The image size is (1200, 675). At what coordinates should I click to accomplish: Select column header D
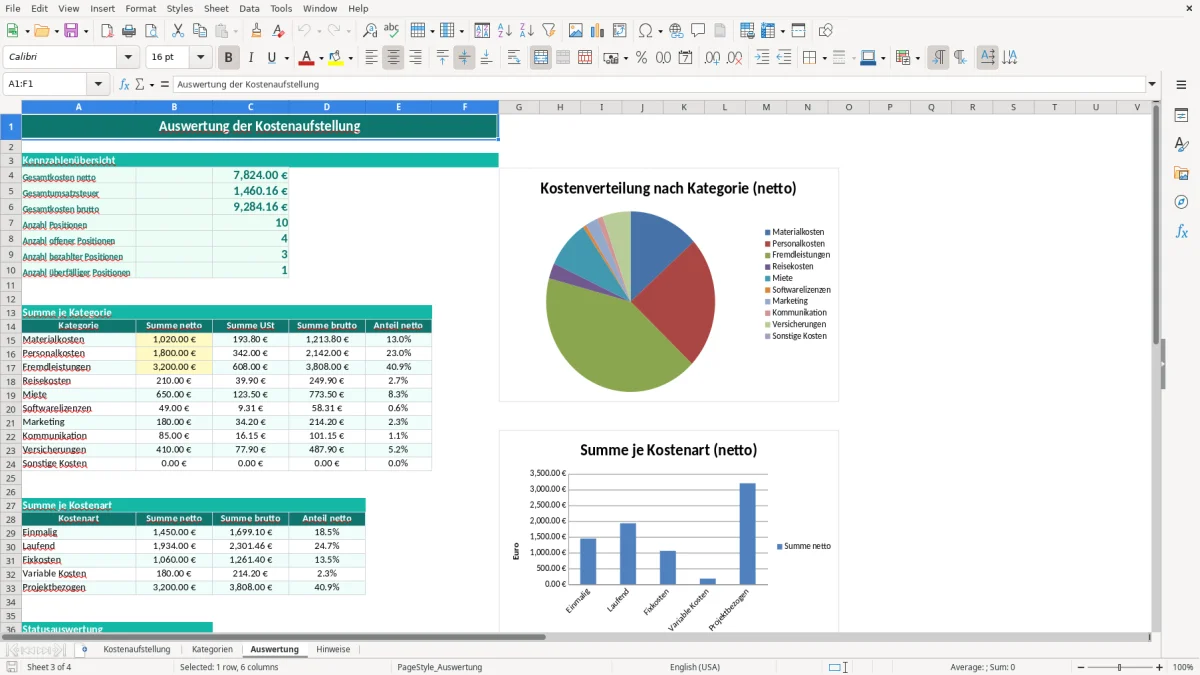coord(327,107)
